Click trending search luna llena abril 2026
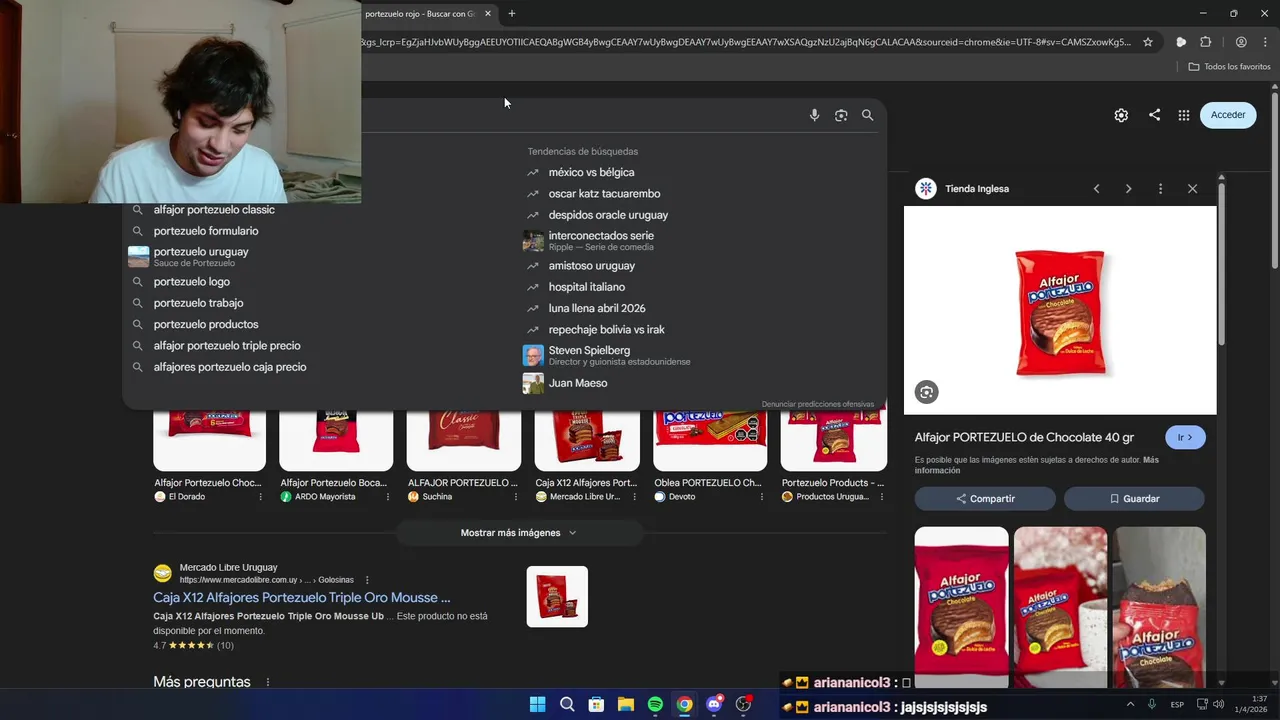 tap(597, 308)
